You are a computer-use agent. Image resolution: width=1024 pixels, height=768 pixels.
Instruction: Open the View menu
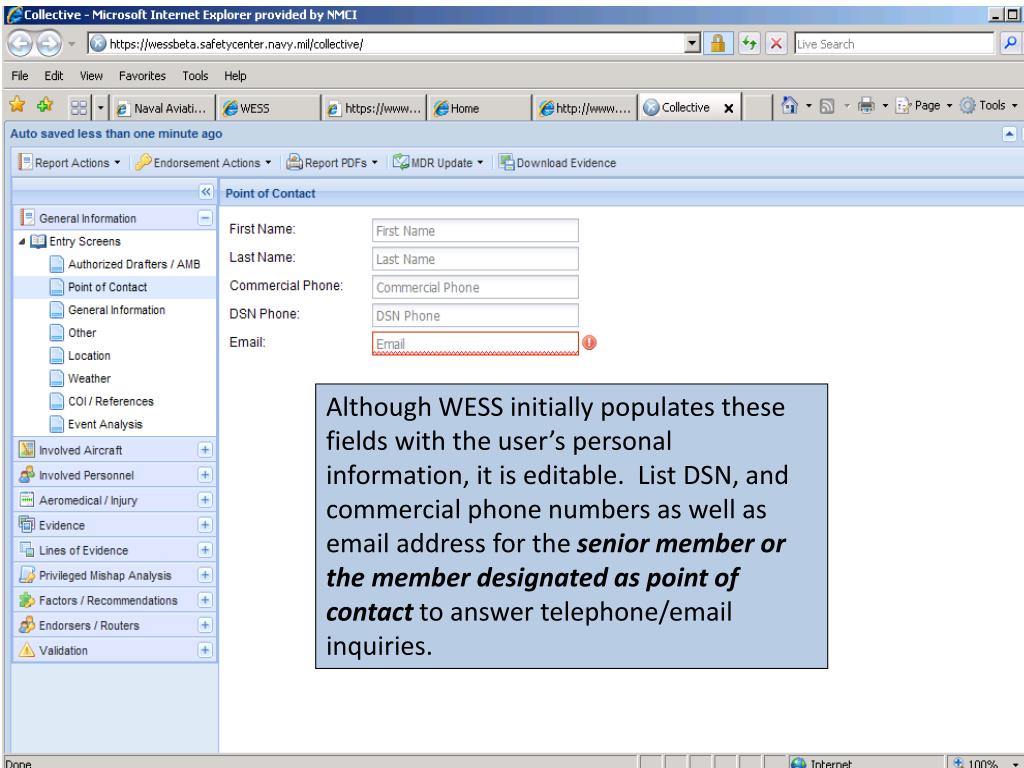(91, 76)
